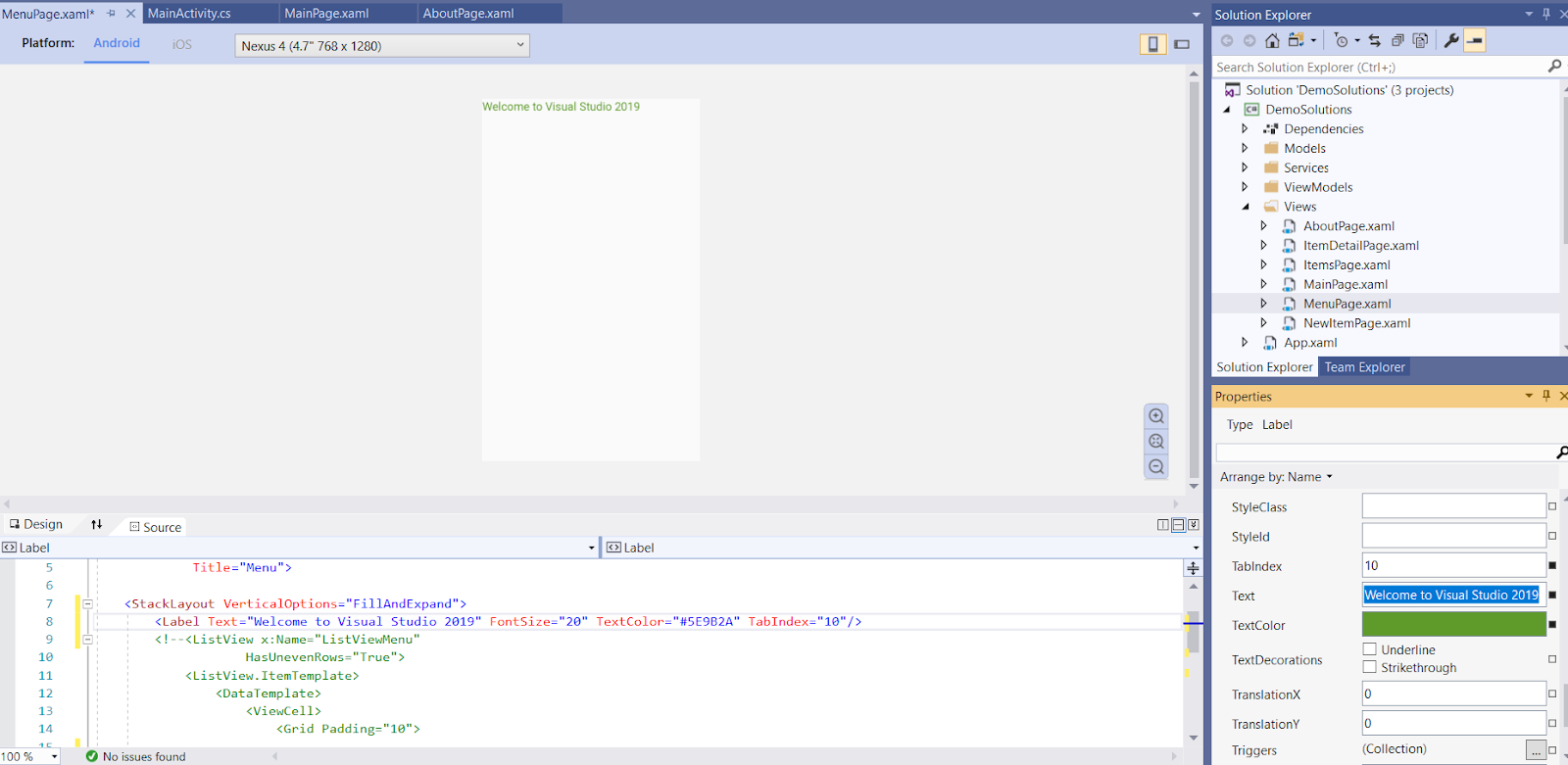1568x765 pixels.
Task: Toggle the Strikethrough checkbox
Action: click(1369, 667)
